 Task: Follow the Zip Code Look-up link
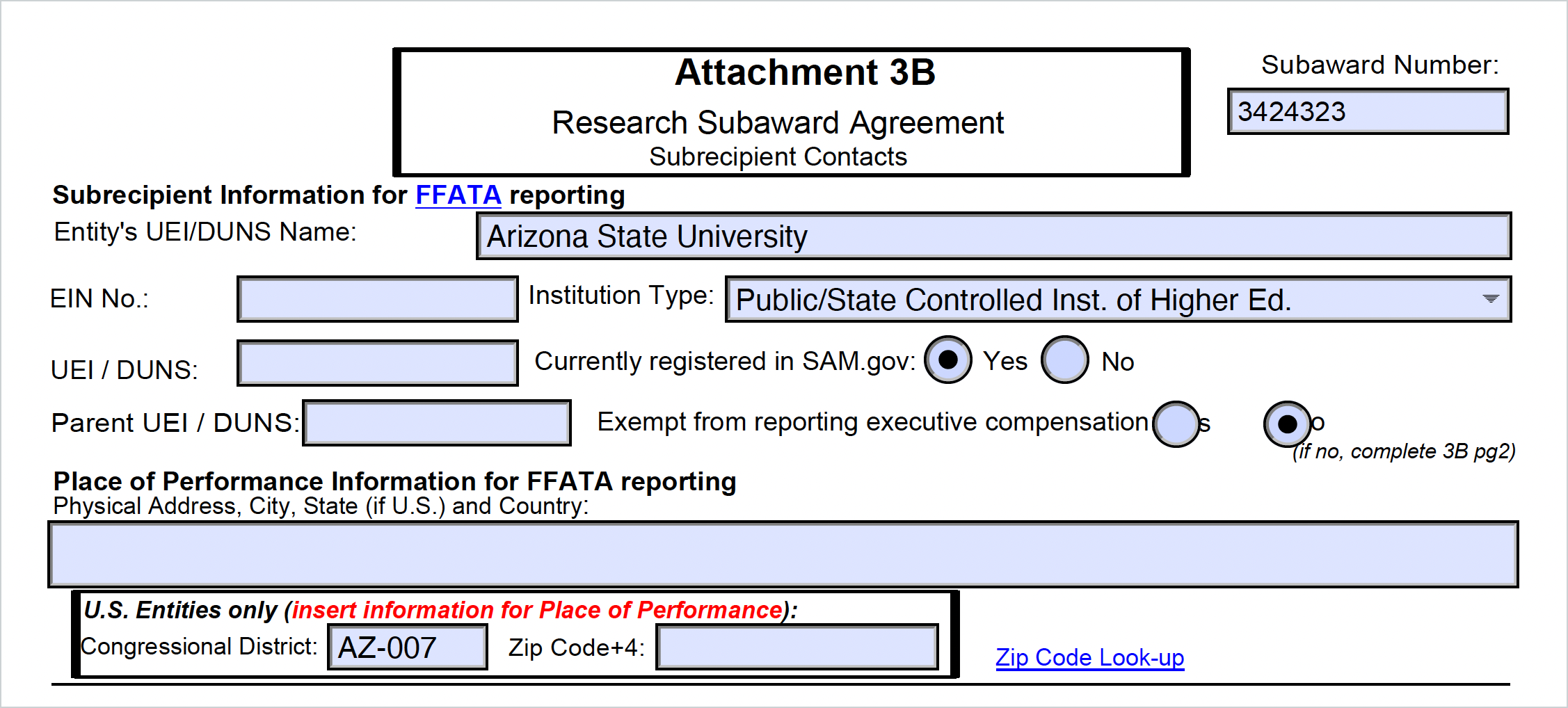pyautogui.click(x=1089, y=657)
